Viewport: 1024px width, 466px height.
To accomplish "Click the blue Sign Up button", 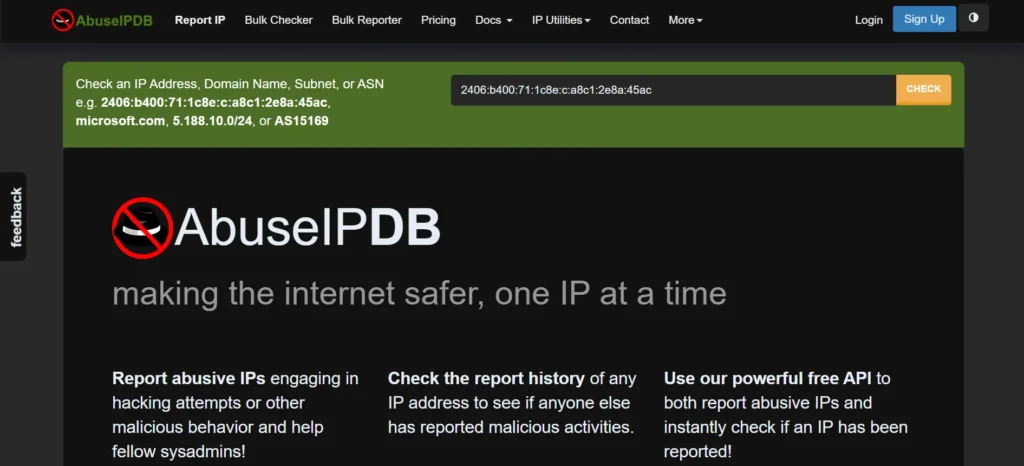I will pyautogui.click(x=924, y=19).
